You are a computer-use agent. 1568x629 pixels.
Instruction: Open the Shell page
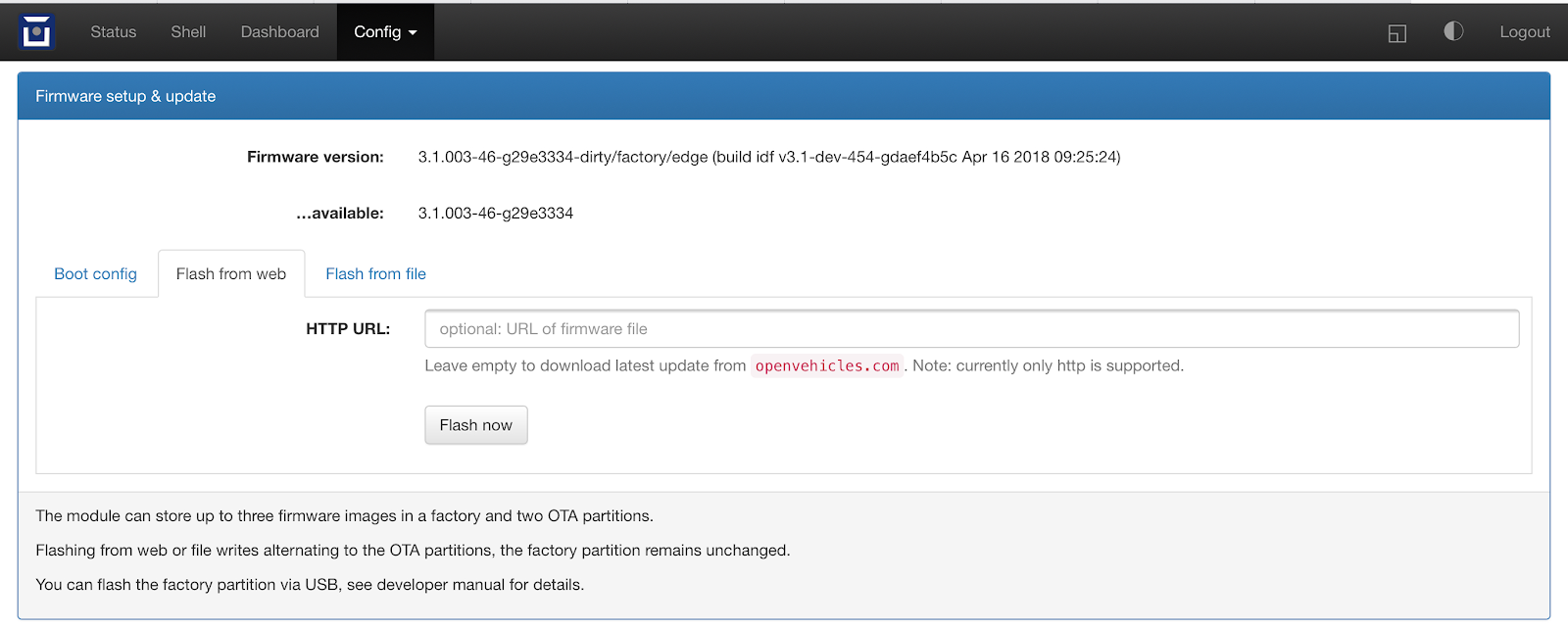tap(188, 31)
